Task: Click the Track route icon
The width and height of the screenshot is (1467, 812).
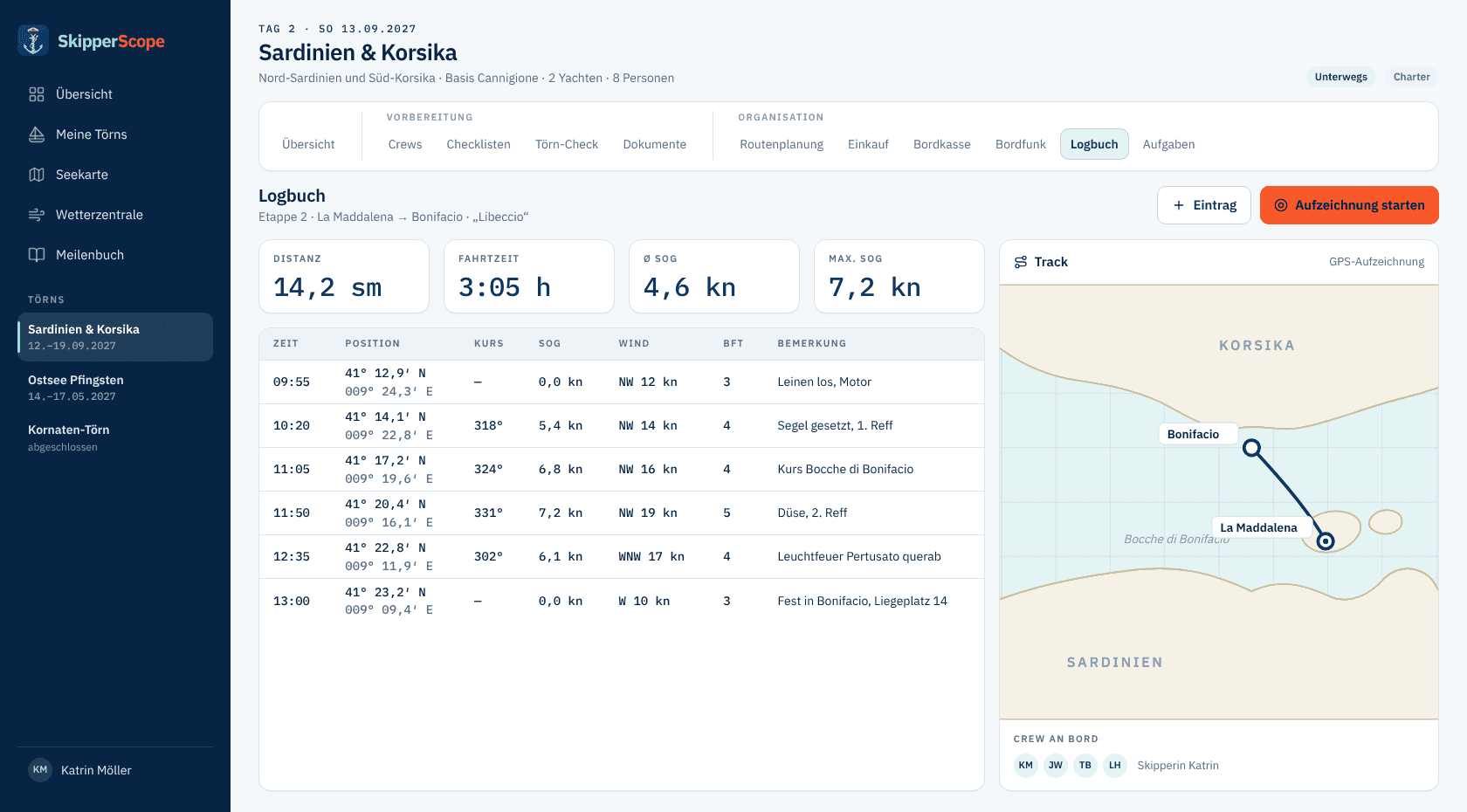Action: [x=1021, y=262]
